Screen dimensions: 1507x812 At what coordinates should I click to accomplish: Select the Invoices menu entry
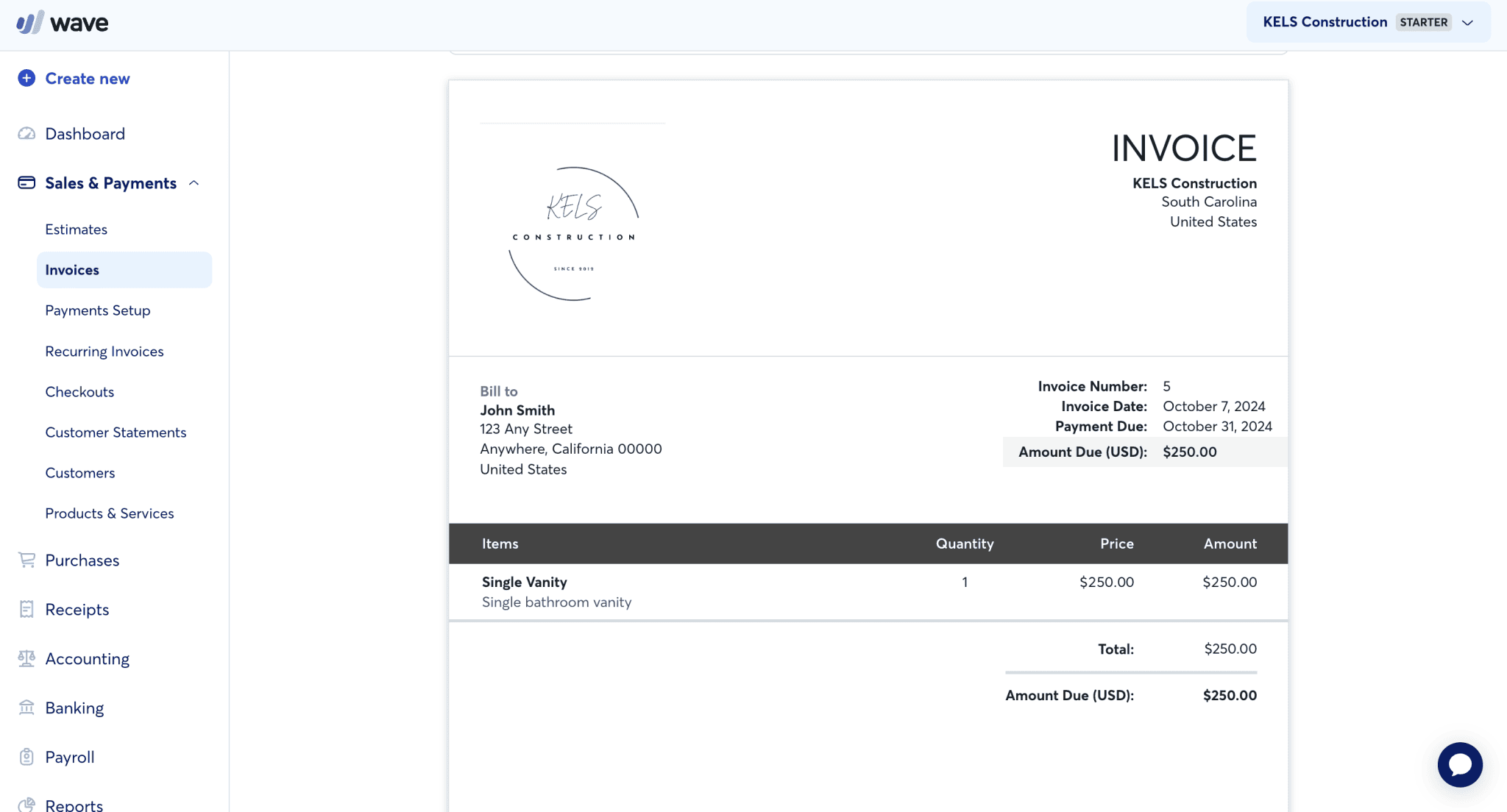tap(71, 269)
